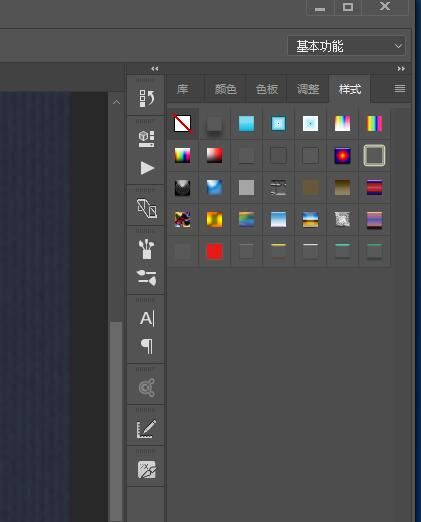Screen dimensions: 421x522
Task: Select the no-style (default) swatch
Action: 182,123
